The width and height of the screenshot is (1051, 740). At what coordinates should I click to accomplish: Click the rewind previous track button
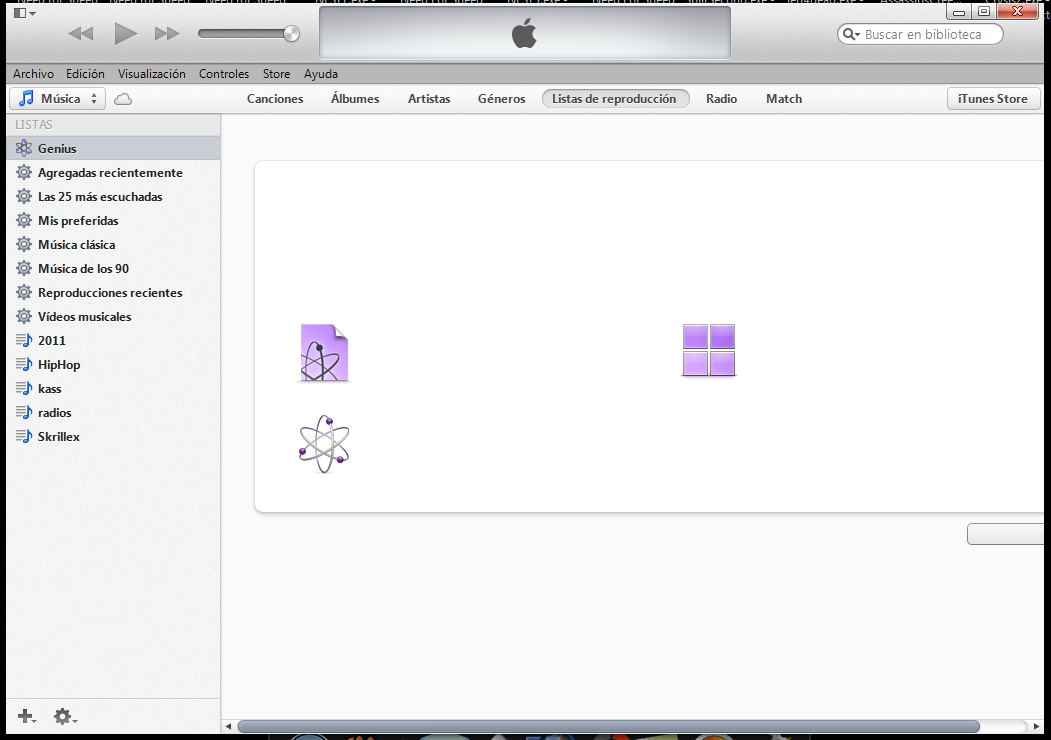click(x=81, y=34)
